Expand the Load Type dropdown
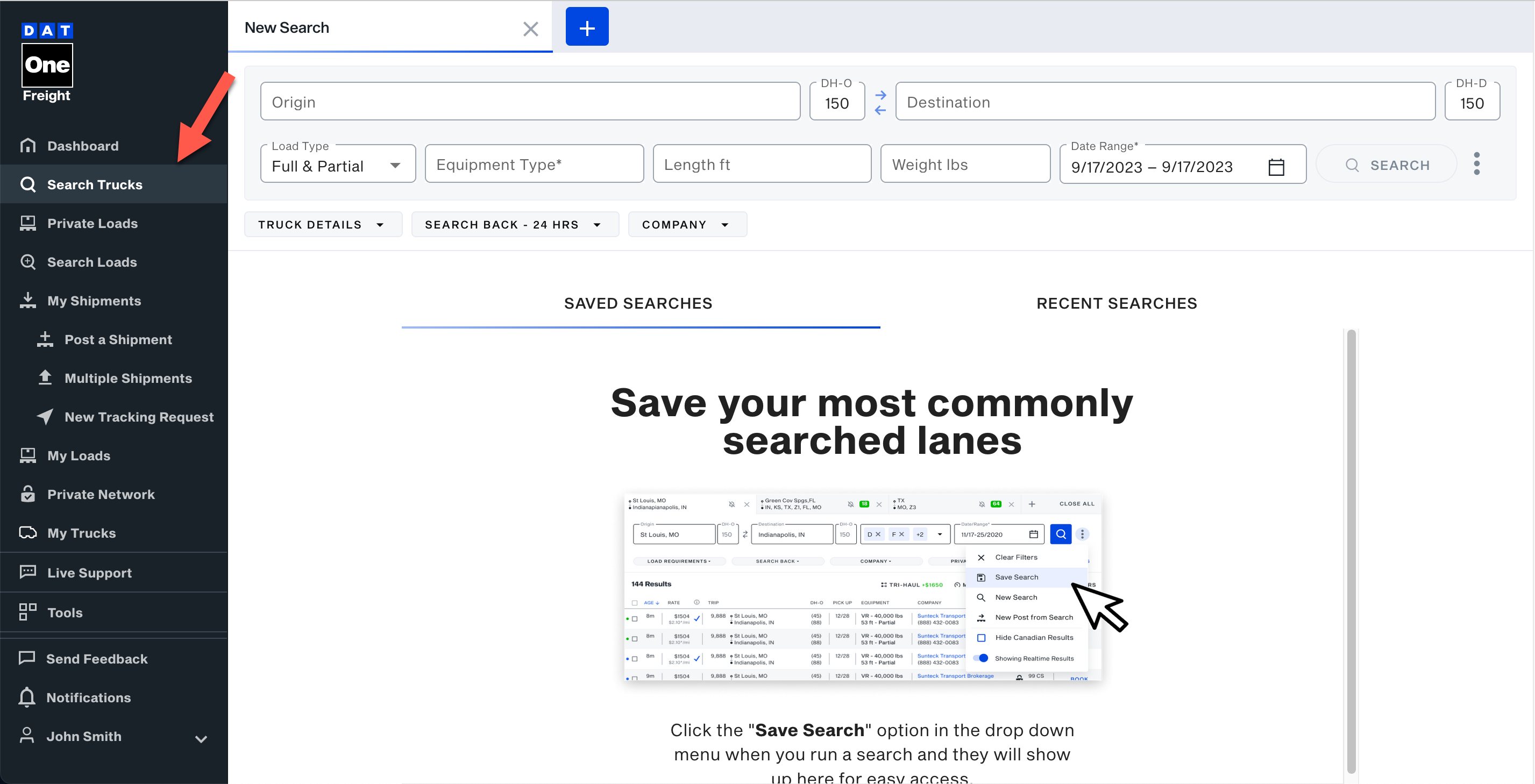 click(x=337, y=165)
